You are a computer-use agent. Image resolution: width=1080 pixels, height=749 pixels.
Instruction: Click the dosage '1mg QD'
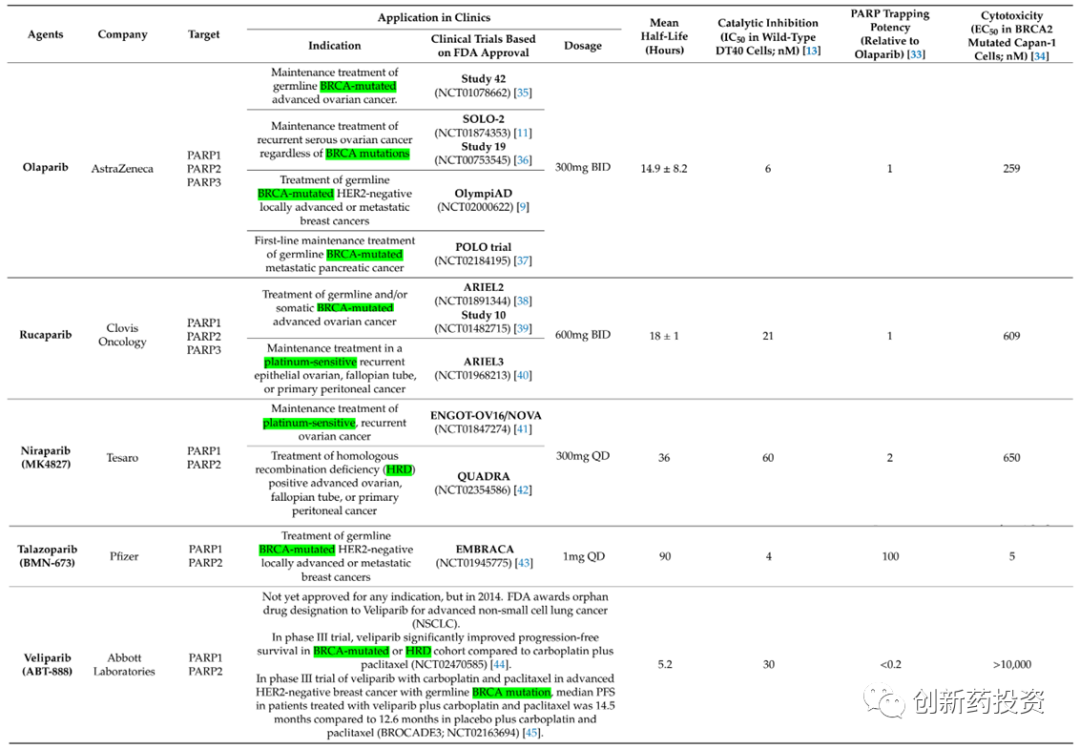point(583,556)
